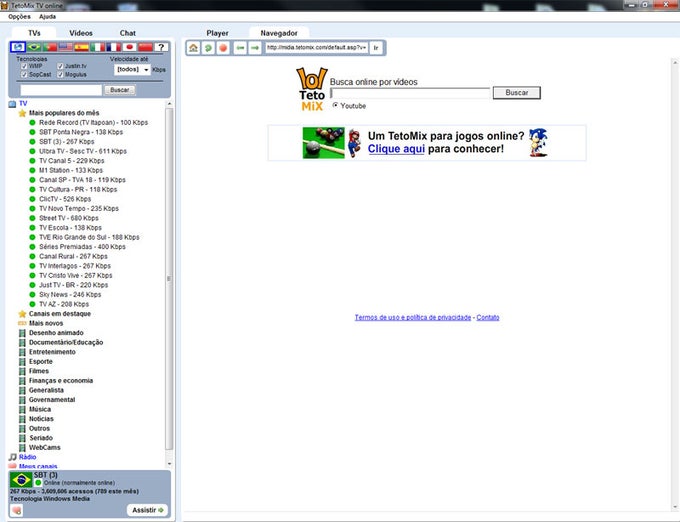Navigate forward with right green arrow
Screen dimensions: 680x522
255,48
